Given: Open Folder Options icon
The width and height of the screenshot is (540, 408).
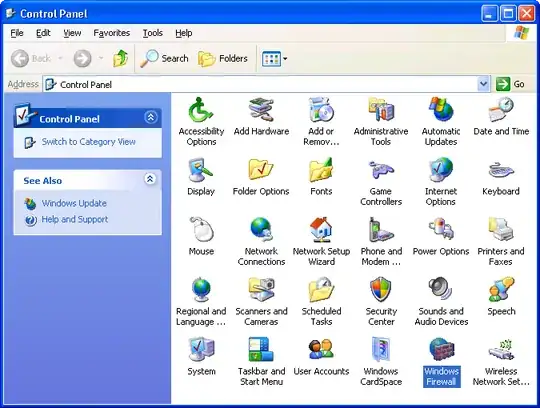Looking at the screenshot, I should 261,170.
